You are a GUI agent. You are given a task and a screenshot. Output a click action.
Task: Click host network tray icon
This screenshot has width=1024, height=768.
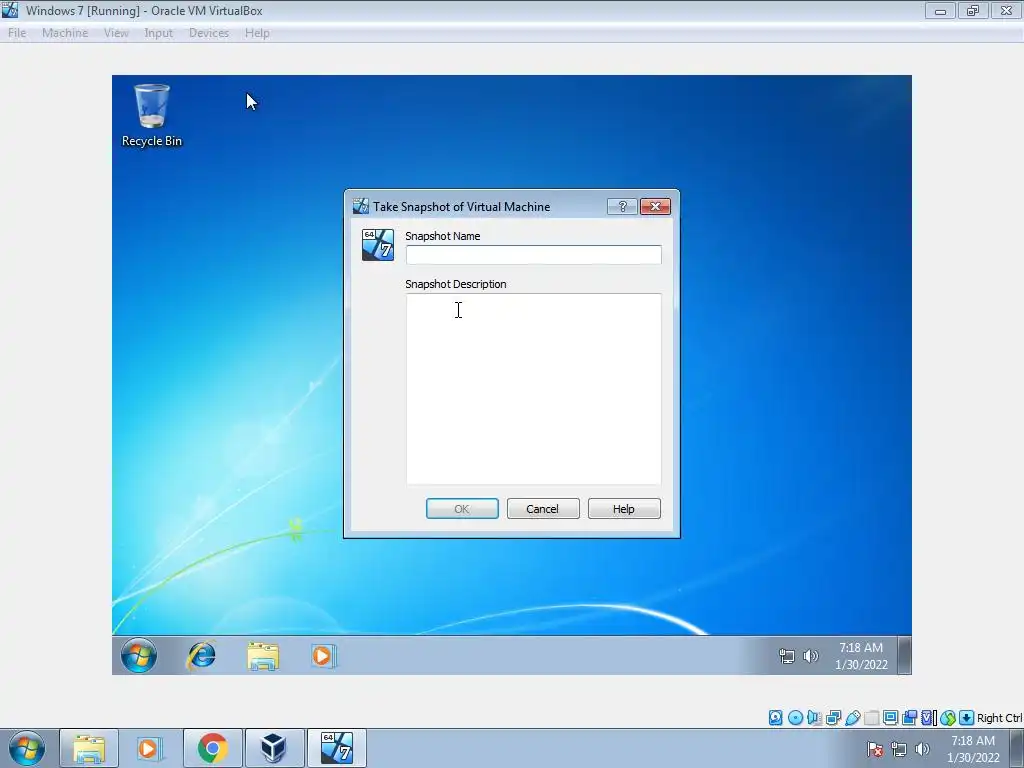tap(899, 749)
